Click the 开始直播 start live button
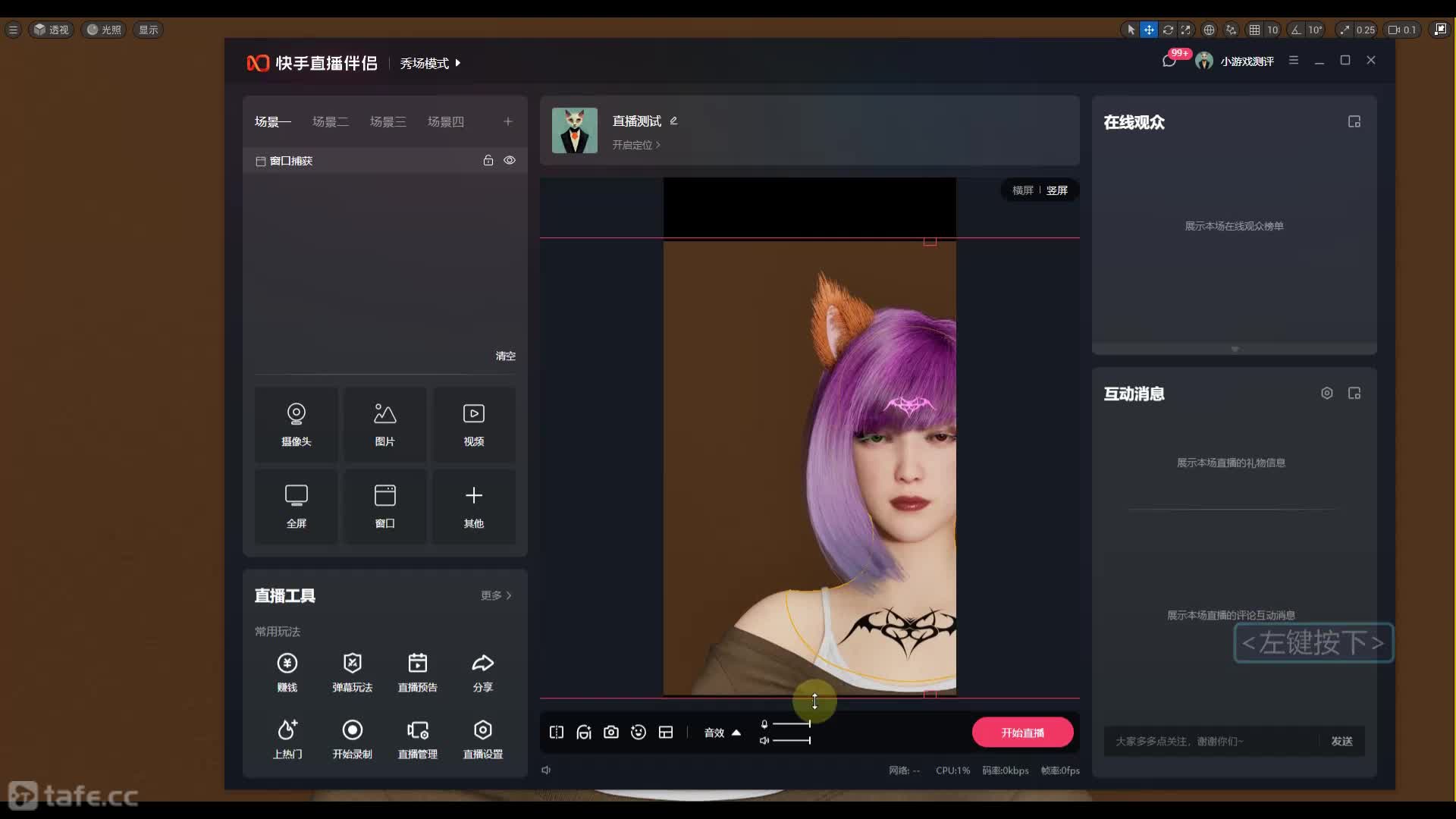This screenshot has height=819, width=1456. pos(1022,733)
